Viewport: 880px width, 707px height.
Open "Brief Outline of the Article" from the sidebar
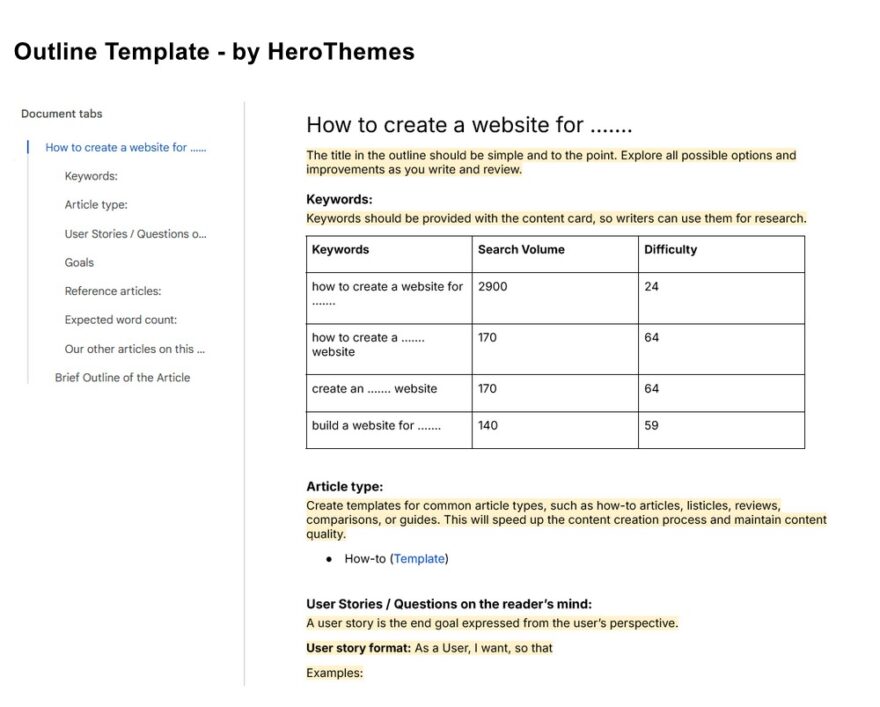pyautogui.click(x=122, y=377)
